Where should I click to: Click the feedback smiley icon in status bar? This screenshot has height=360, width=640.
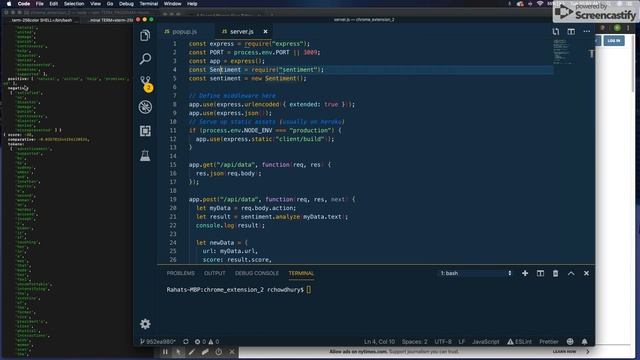570,342
